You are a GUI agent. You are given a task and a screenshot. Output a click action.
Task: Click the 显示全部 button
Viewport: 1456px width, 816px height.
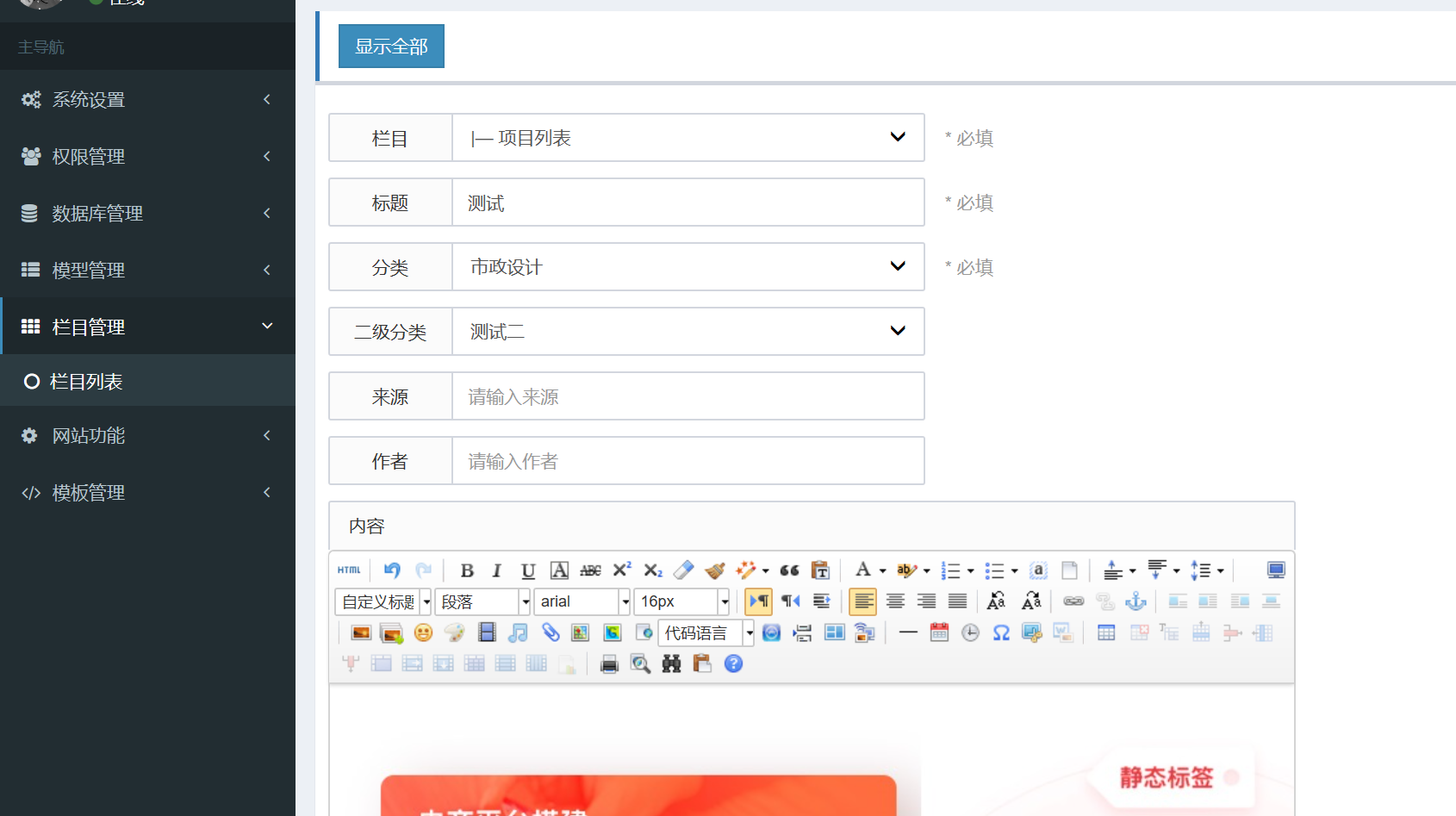391,47
